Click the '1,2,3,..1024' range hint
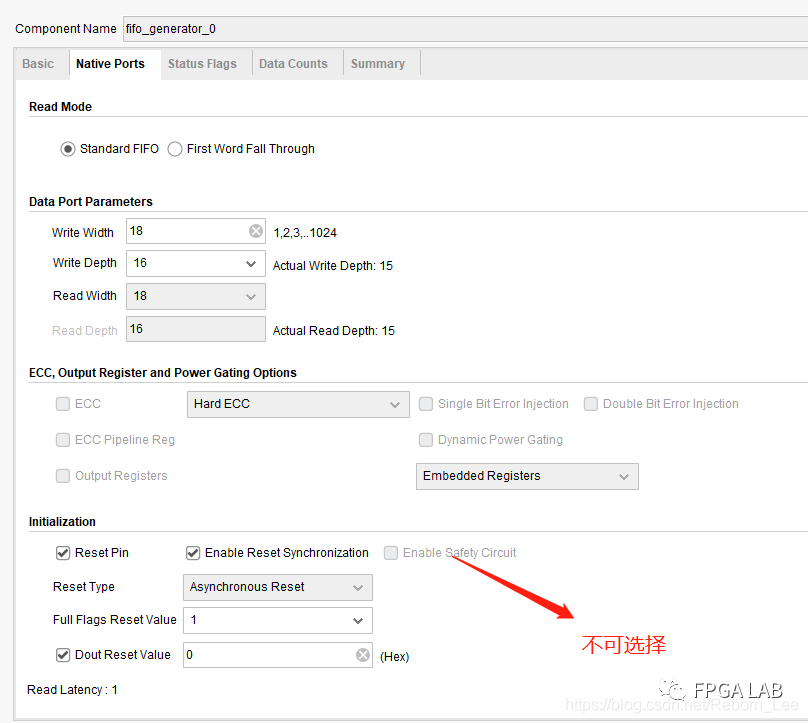 (x=305, y=233)
